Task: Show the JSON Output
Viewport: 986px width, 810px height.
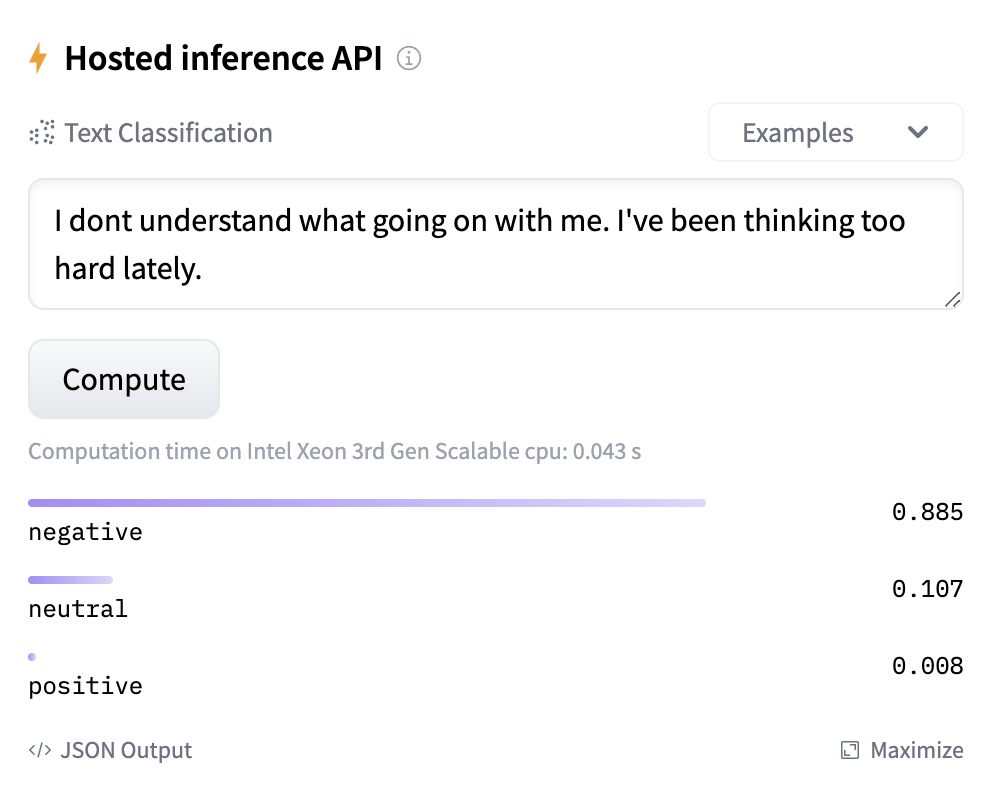Action: click(x=126, y=750)
